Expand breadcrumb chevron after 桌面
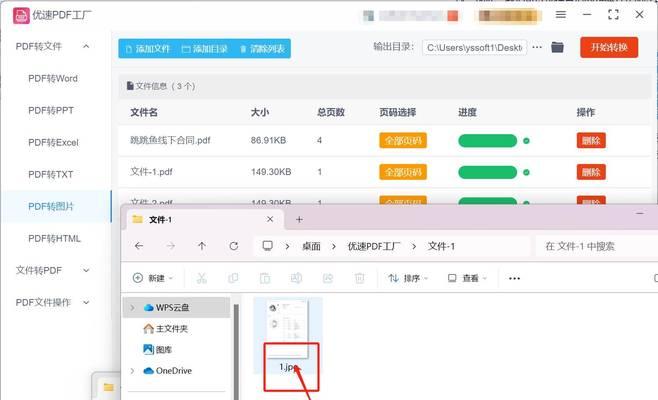658x400 pixels. tap(334, 246)
